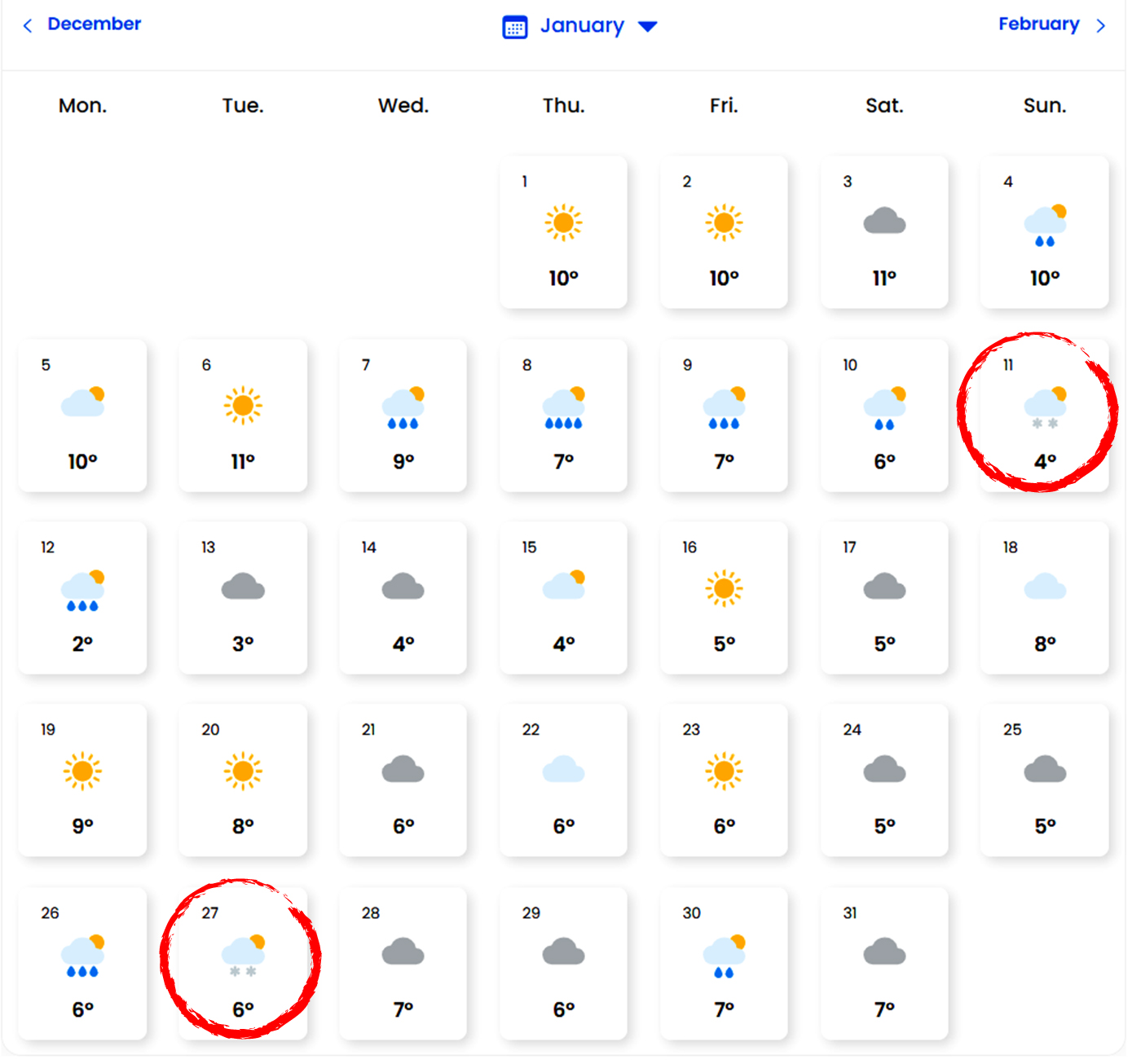The image size is (1141, 1064).
Task: Click the heavy rain icon on January 8
Action: [563, 408]
